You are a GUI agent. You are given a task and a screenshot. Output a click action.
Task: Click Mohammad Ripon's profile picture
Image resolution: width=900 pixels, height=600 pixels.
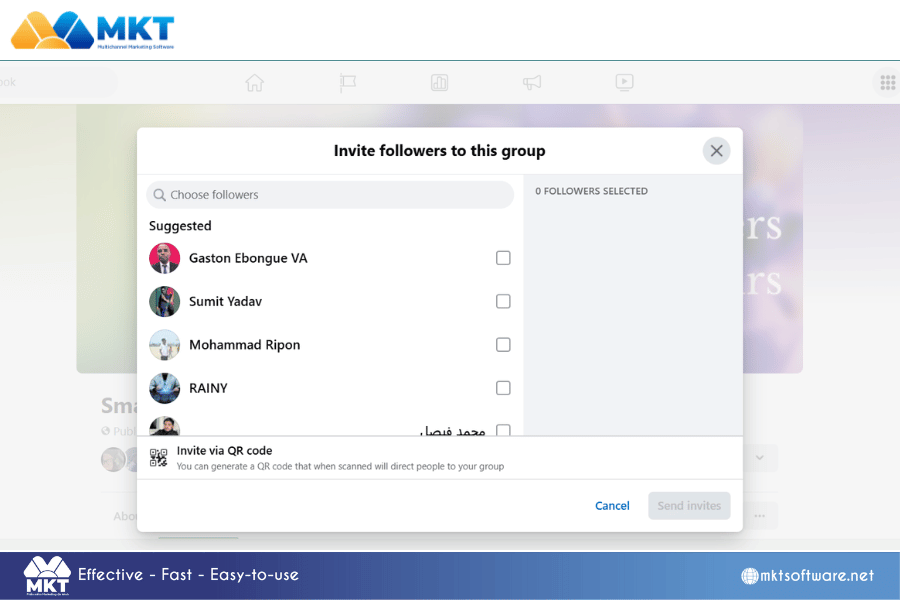(x=164, y=344)
